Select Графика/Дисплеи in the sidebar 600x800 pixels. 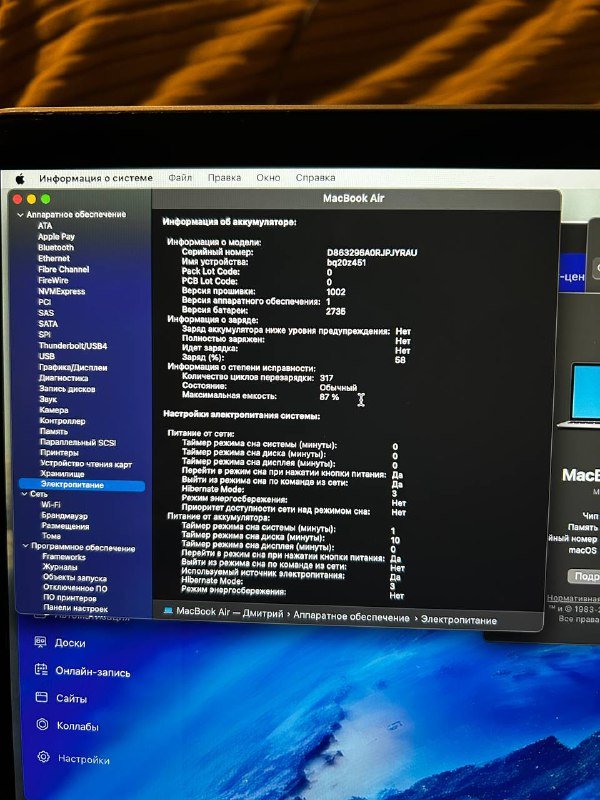pos(73,367)
